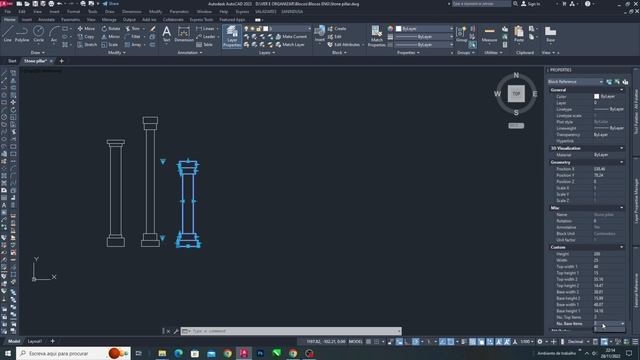The height and width of the screenshot is (360, 640).
Task: Select the Circle tool
Action: 38,33
